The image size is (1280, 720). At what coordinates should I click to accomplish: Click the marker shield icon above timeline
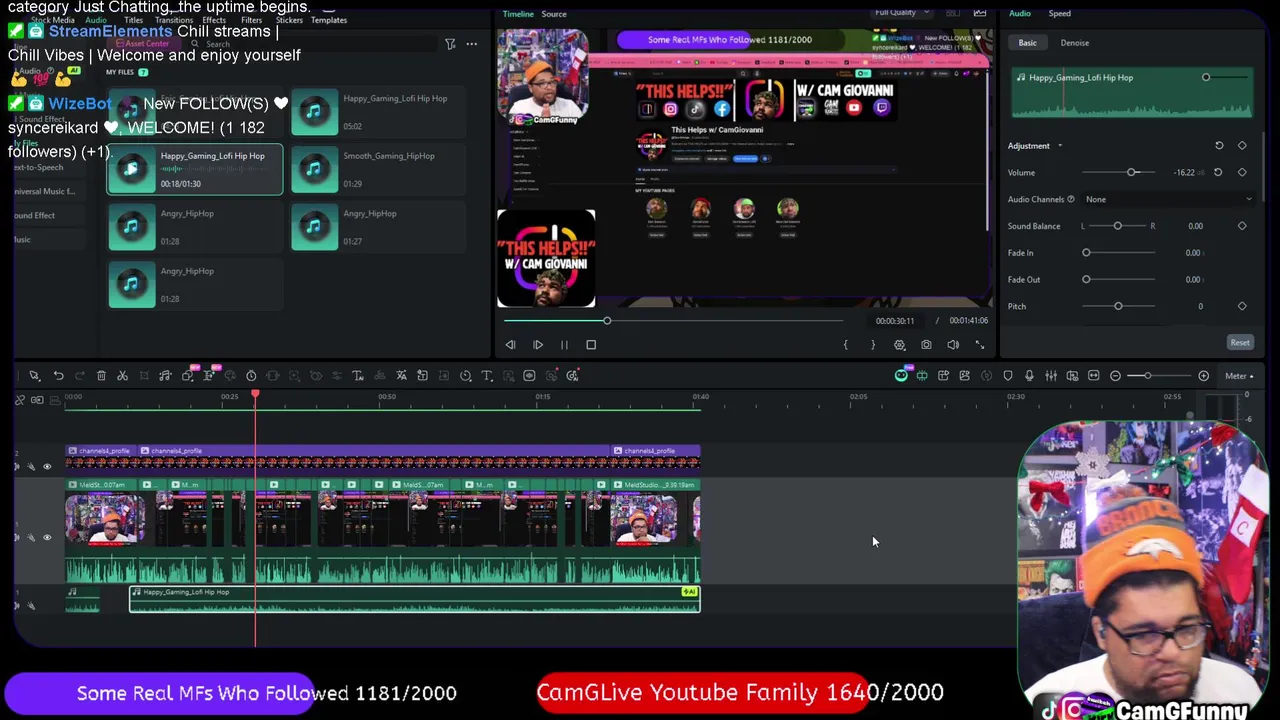[x=1008, y=376]
